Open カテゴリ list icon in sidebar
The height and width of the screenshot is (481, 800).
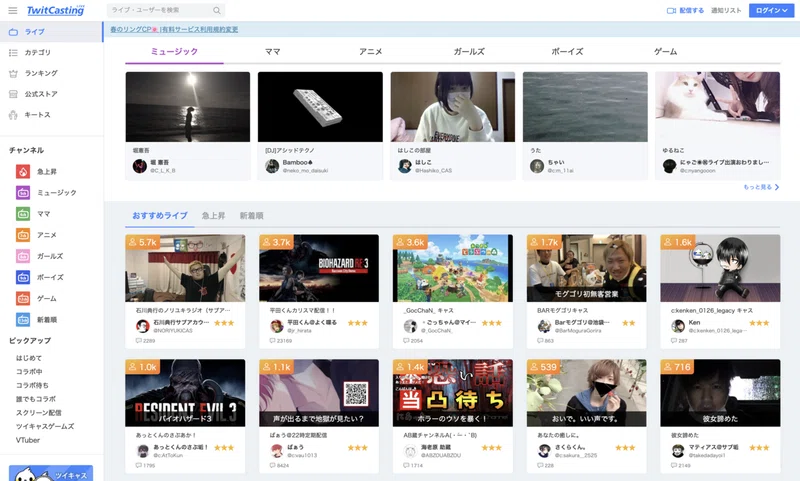[x=13, y=53]
